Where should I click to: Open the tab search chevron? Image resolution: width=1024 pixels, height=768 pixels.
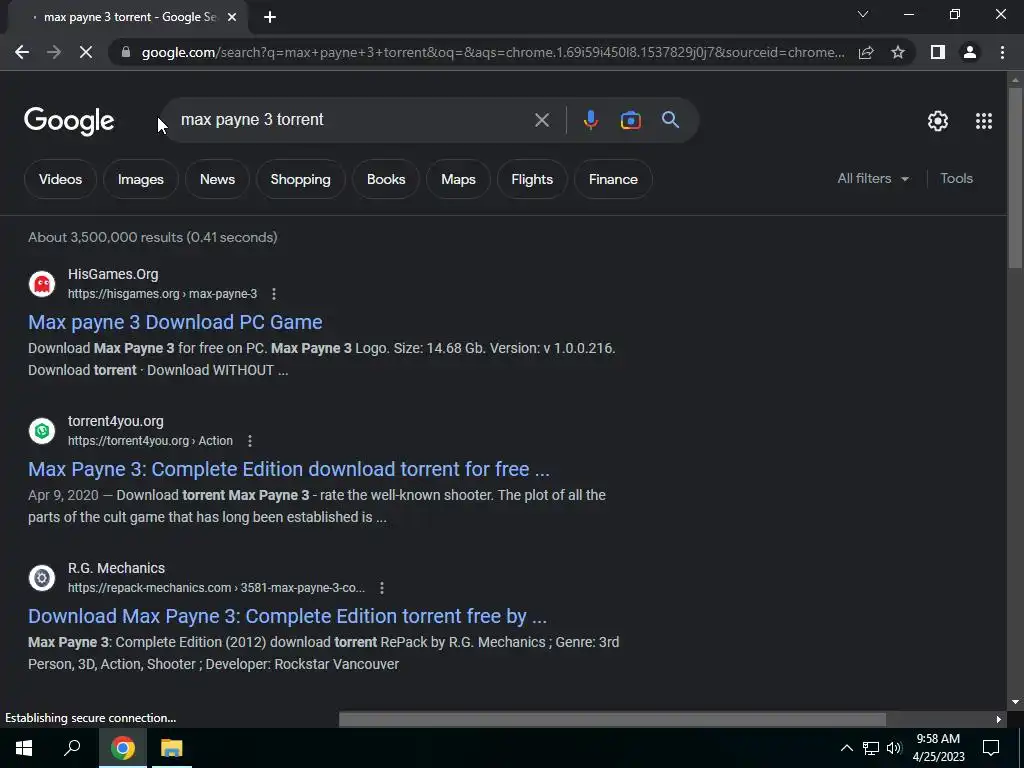(863, 14)
